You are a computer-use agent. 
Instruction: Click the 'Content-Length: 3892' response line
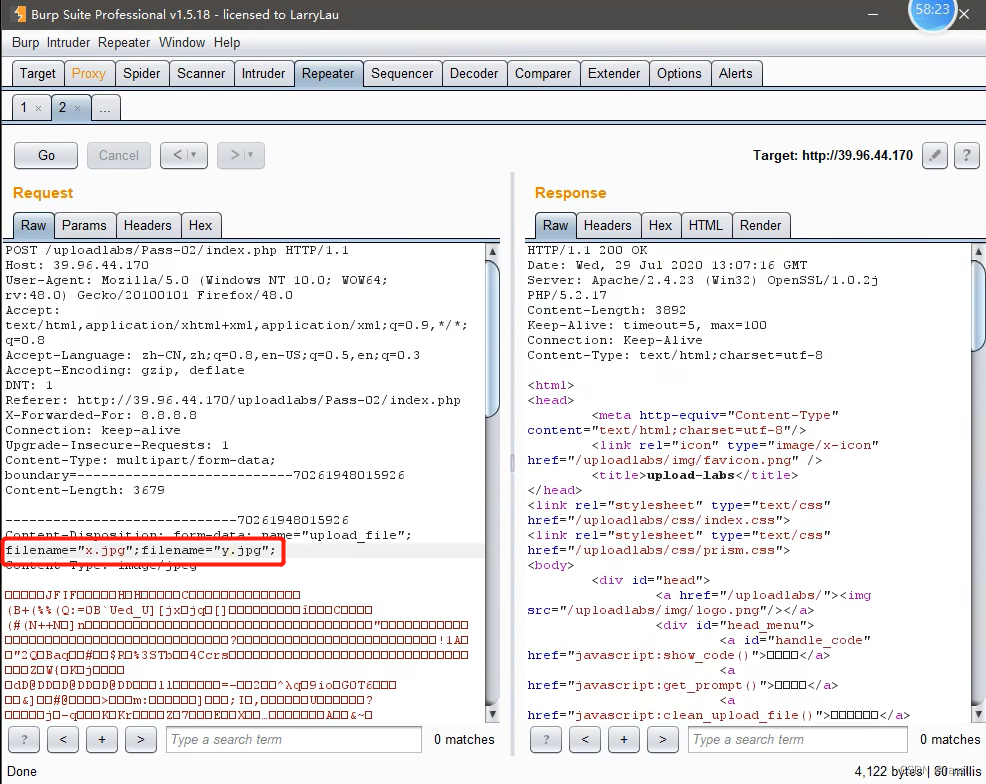(x=607, y=310)
